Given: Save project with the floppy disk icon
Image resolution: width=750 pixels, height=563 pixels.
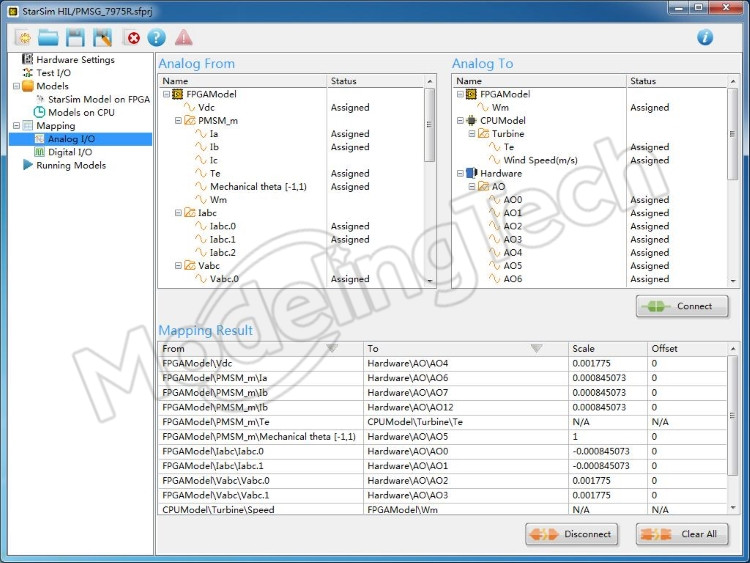Looking at the screenshot, I should (75, 37).
